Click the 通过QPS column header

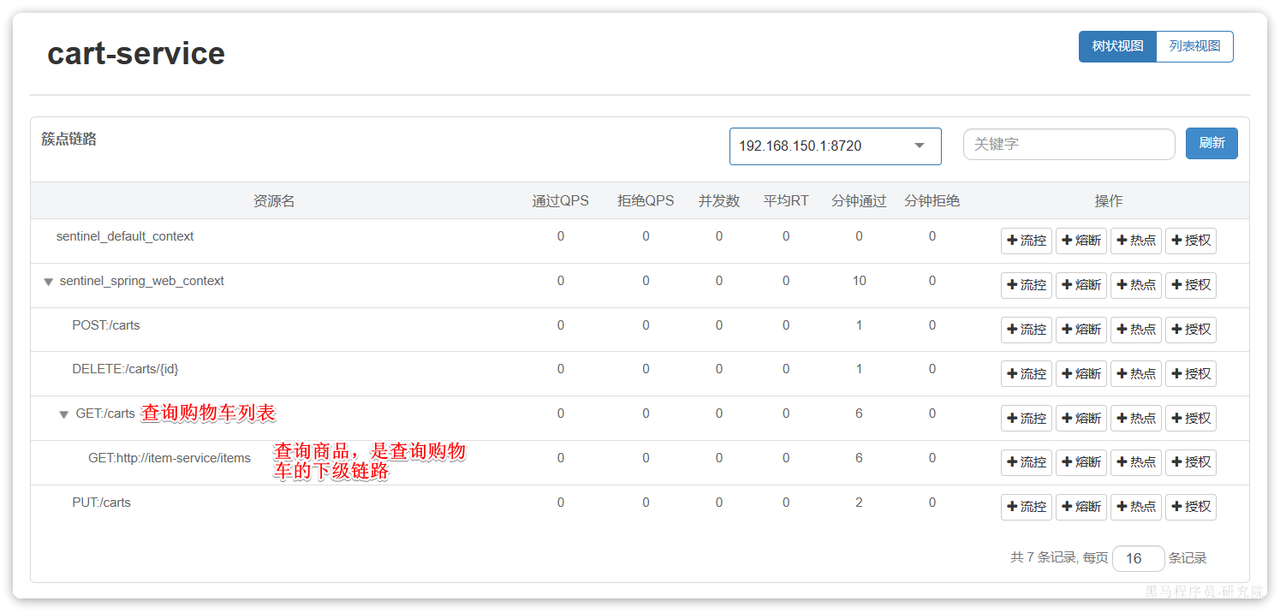(x=560, y=201)
